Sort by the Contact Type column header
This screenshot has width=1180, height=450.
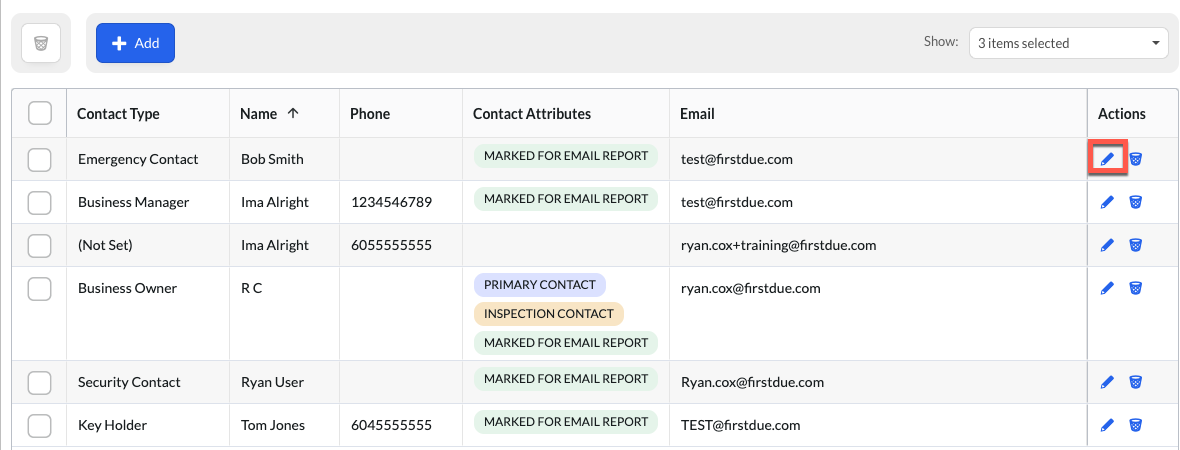118,114
